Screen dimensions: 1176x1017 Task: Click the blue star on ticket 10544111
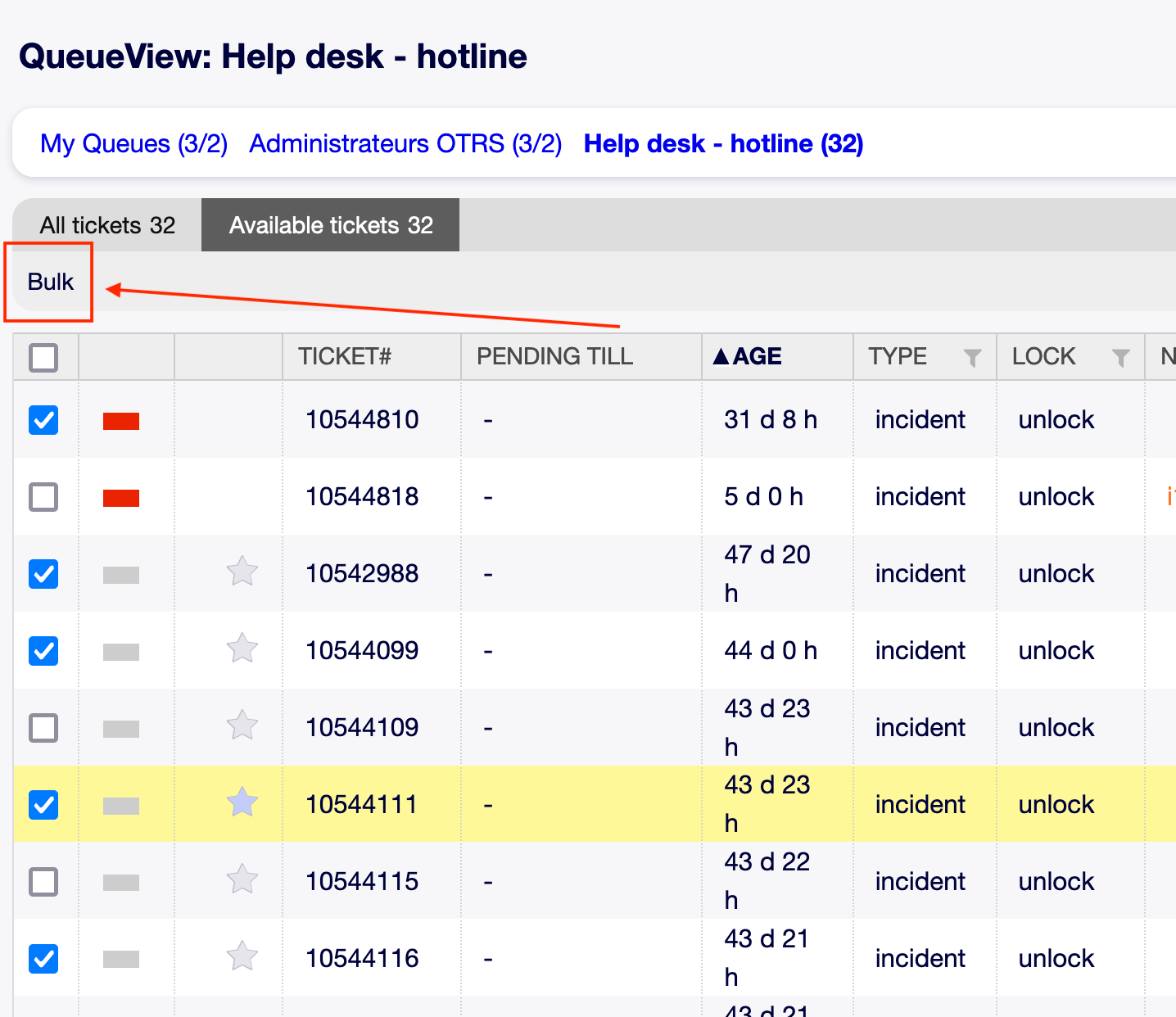point(242,802)
